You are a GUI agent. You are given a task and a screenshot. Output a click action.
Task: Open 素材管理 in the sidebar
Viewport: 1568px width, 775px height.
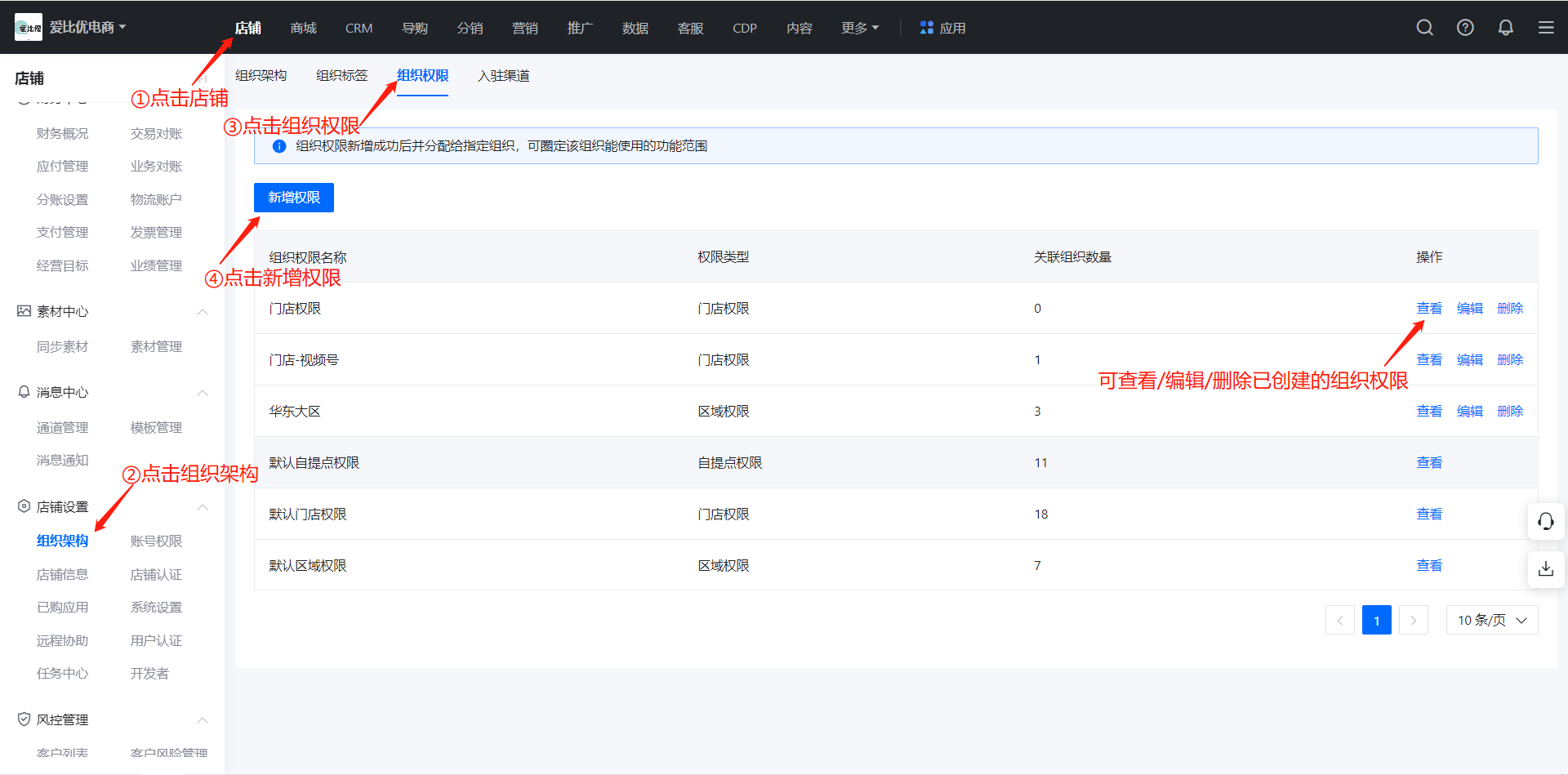coord(156,346)
